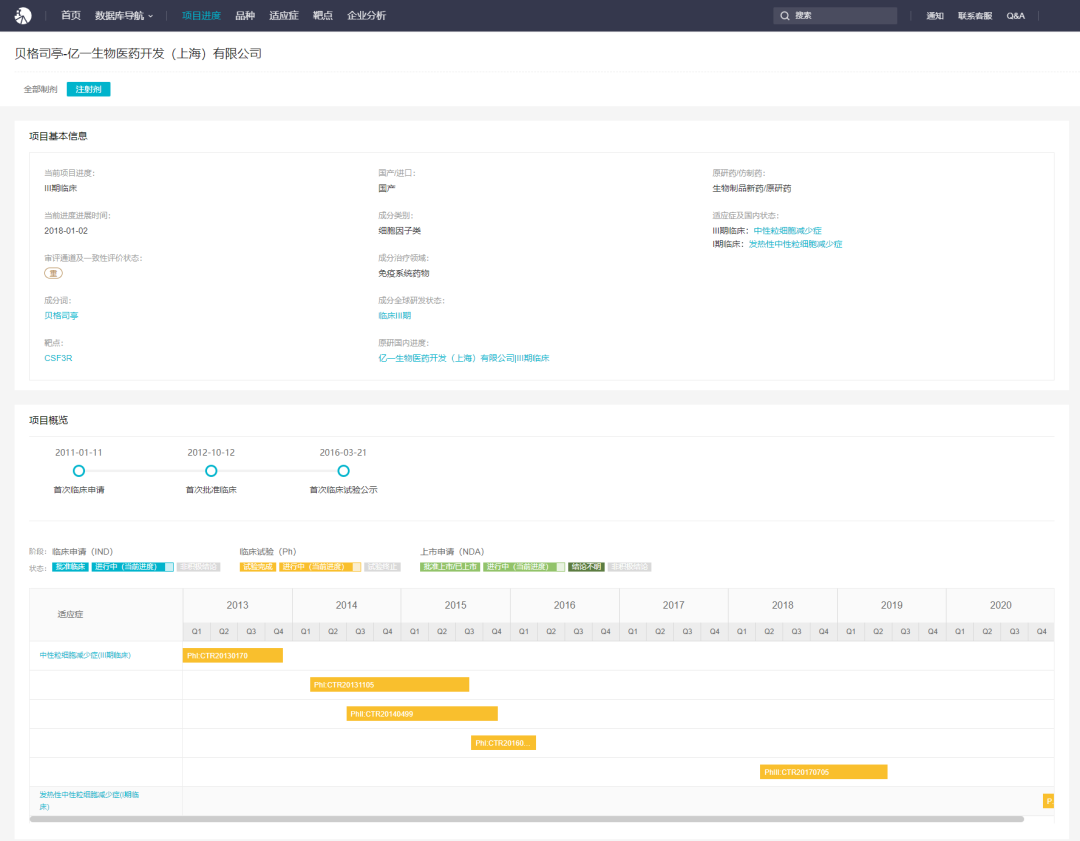Select the 全部制剂 formulation filter
Screen dimensions: 1080x841
pyautogui.click(x=41, y=89)
